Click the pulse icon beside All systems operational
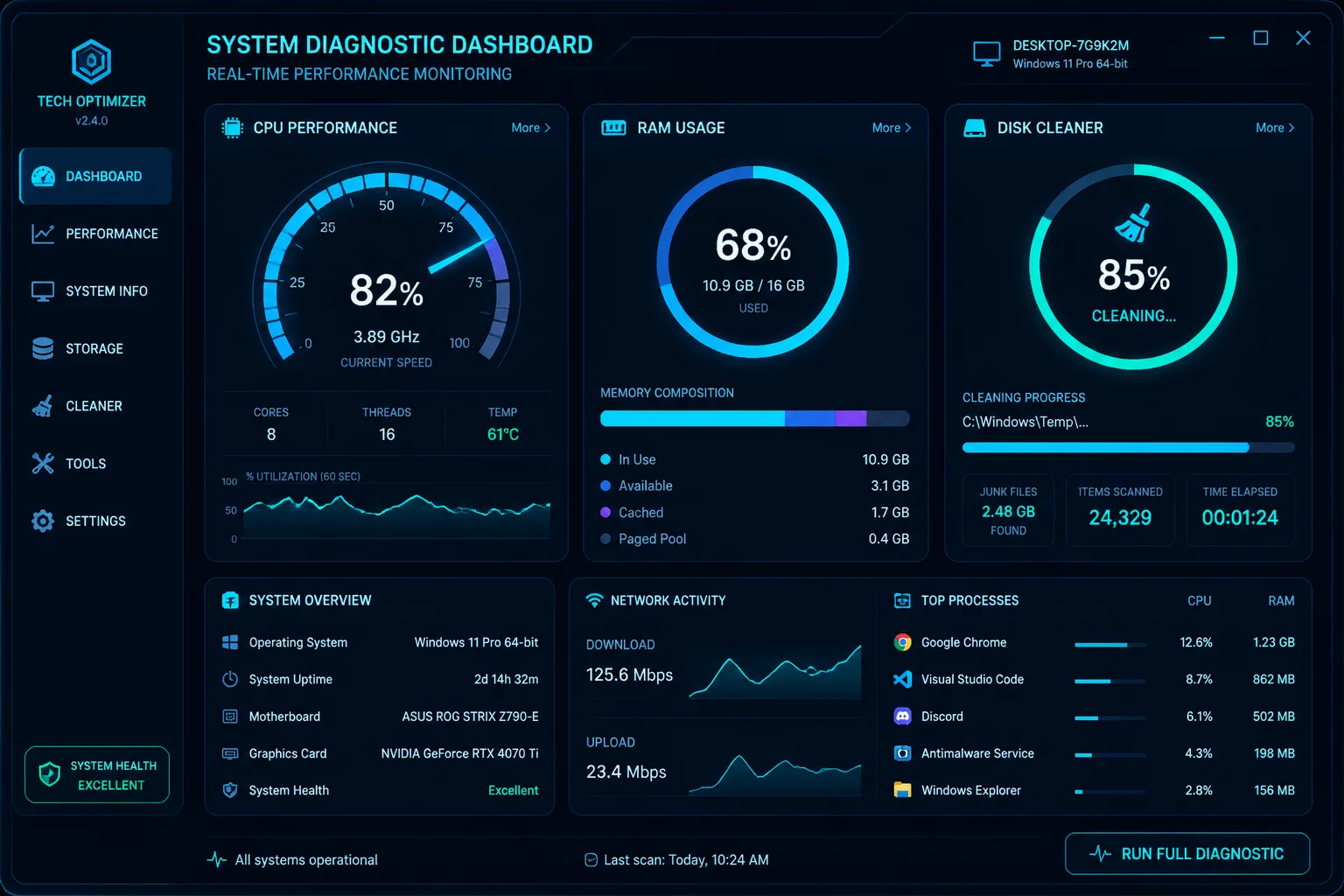This screenshot has width=1344, height=896. [x=216, y=859]
